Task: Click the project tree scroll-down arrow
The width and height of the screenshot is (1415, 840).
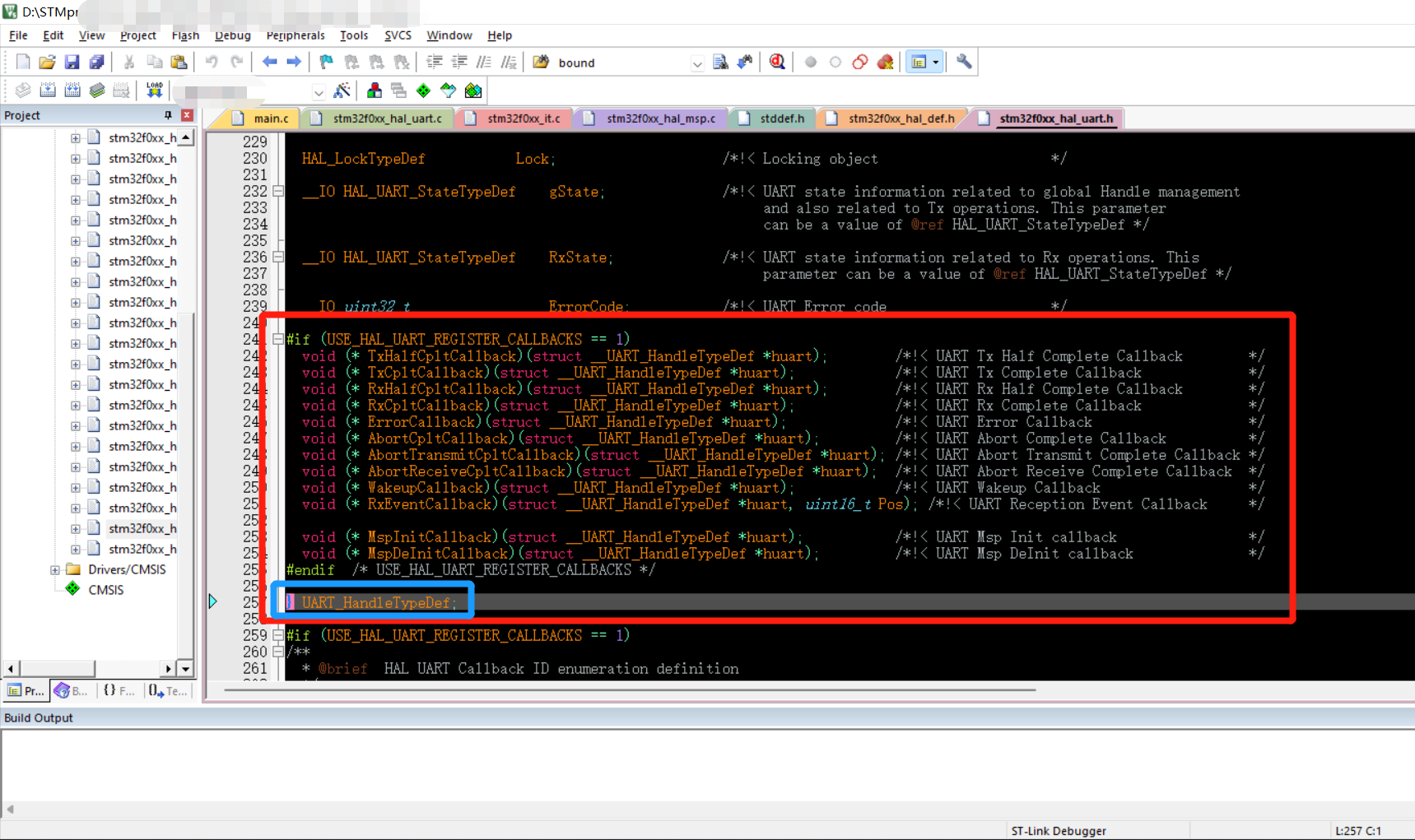Action: 186,668
